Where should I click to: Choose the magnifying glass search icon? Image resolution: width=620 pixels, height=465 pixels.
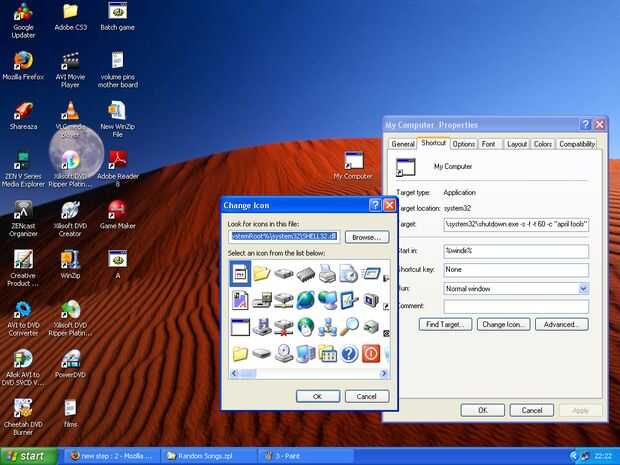click(349, 327)
